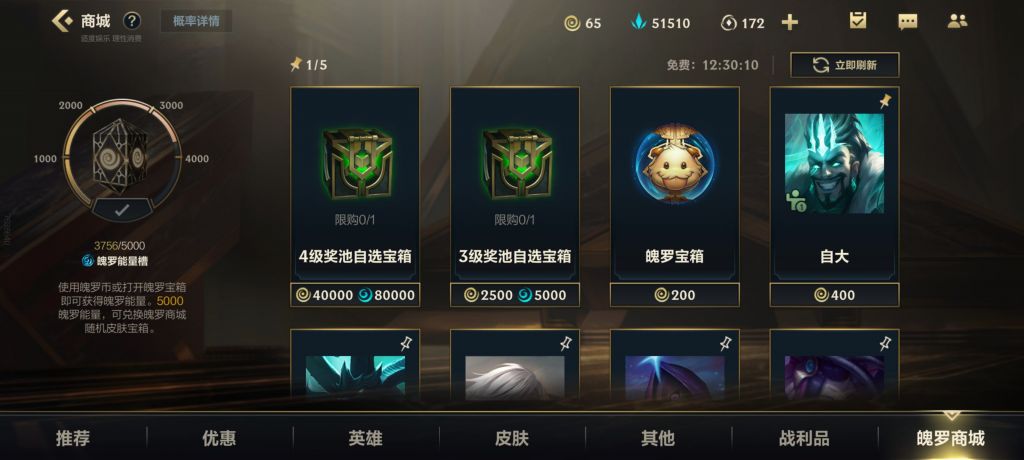Switch to the 英雄 tab
1024x460 pixels.
click(x=365, y=438)
